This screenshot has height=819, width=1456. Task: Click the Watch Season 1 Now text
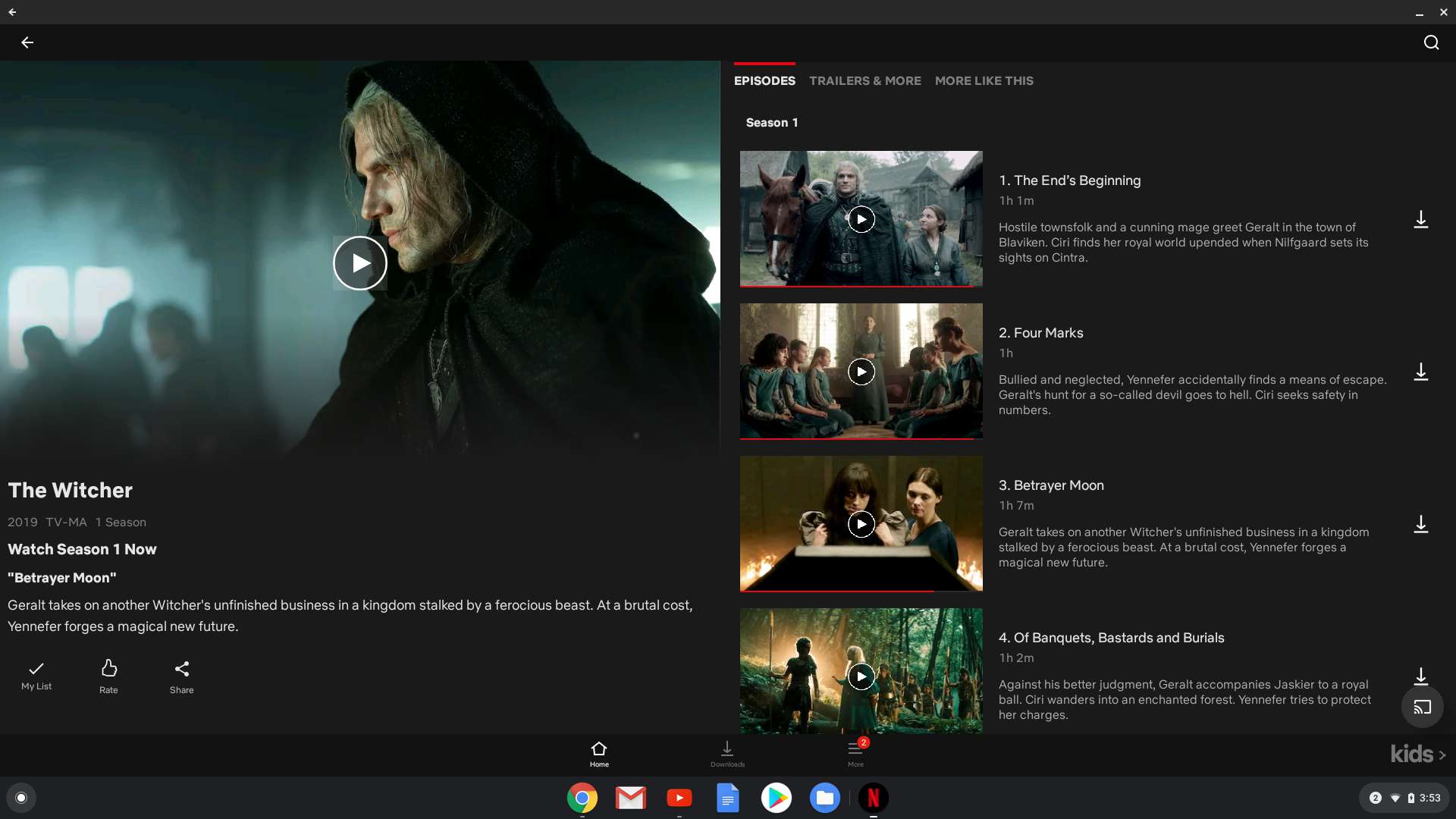pos(82,549)
